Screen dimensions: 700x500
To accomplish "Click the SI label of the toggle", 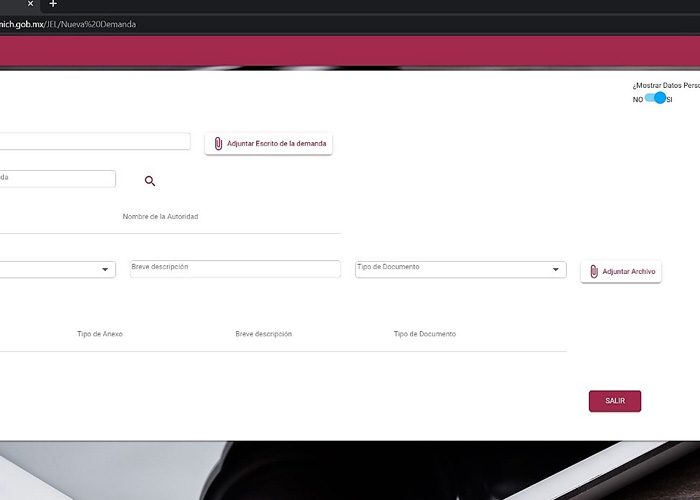I will [669, 100].
